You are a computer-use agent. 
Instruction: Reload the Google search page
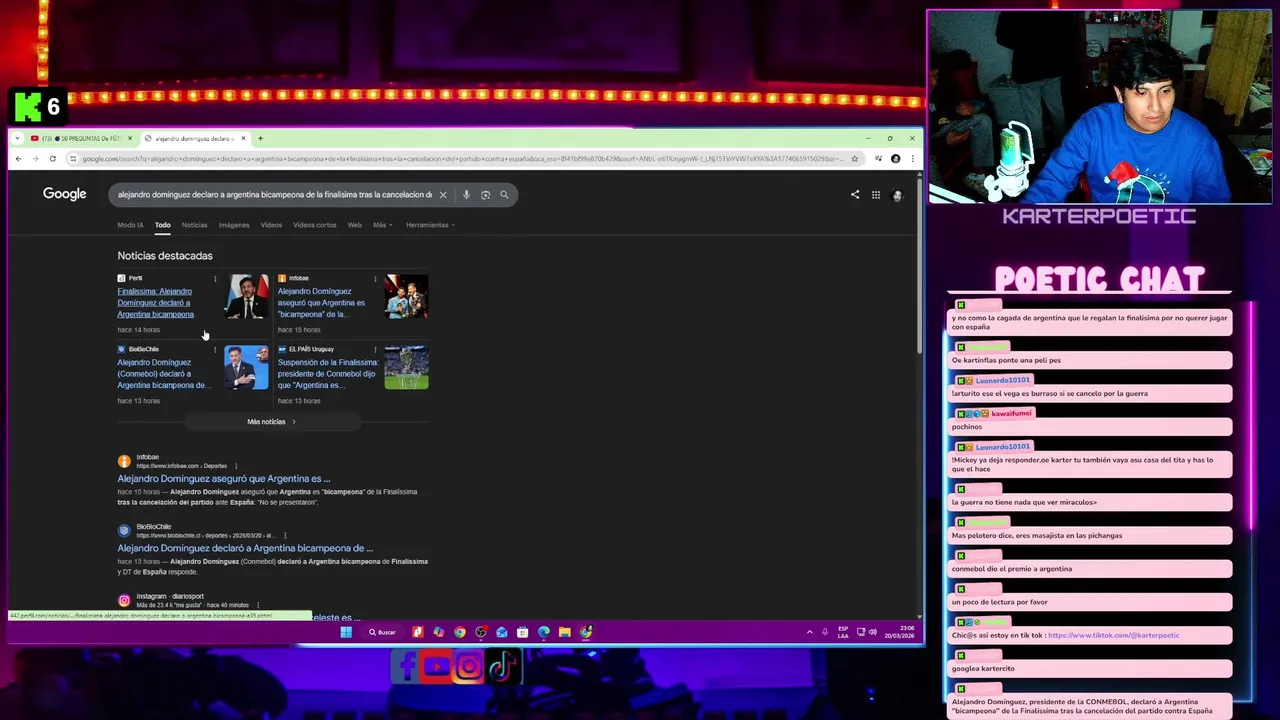point(52,158)
